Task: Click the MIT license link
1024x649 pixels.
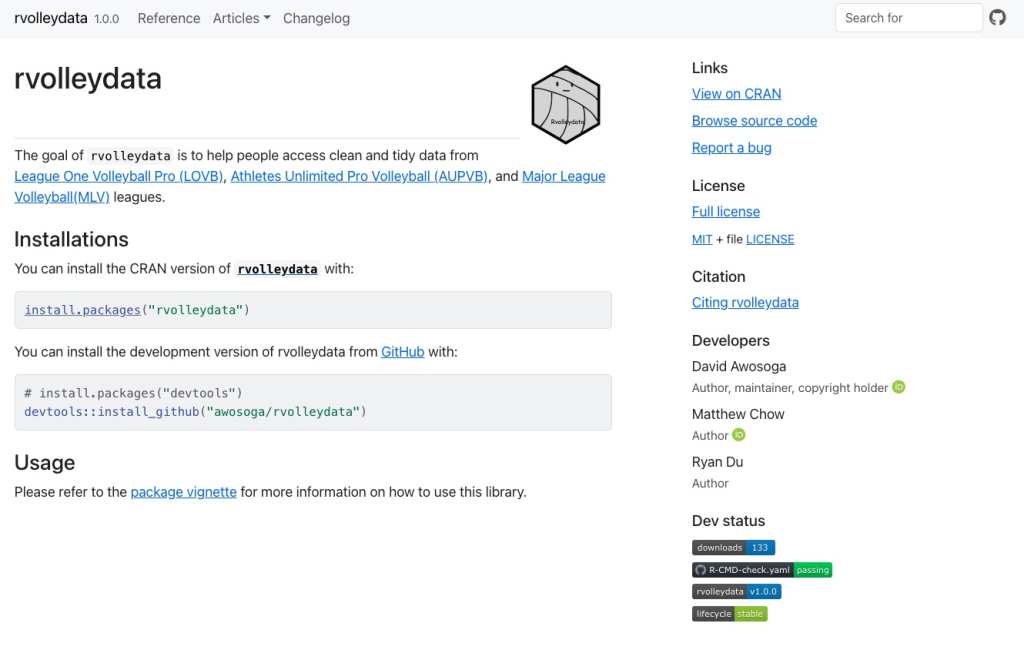Action: click(x=702, y=239)
